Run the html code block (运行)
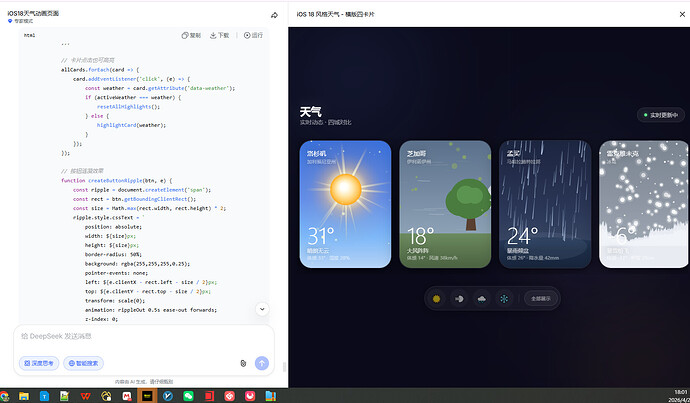 [x=253, y=35]
